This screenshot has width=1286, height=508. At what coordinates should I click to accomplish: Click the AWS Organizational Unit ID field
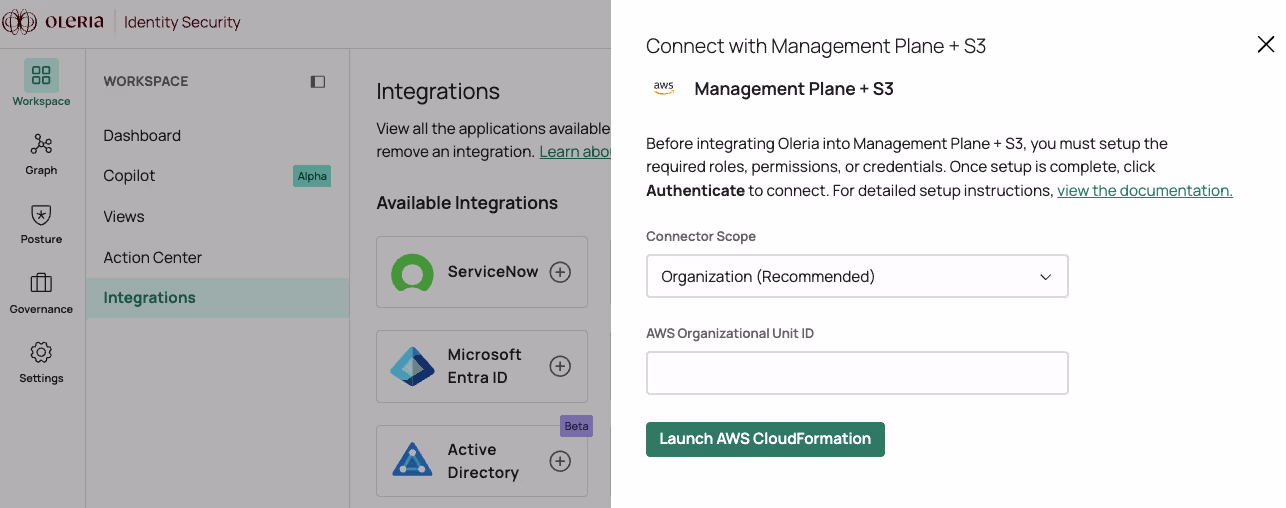(x=857, y=373)
